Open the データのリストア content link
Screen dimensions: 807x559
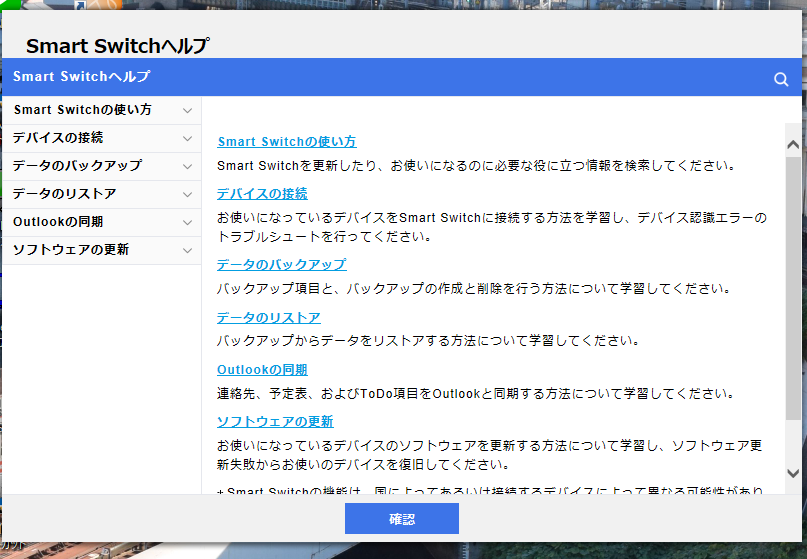[x=269, y=318]
